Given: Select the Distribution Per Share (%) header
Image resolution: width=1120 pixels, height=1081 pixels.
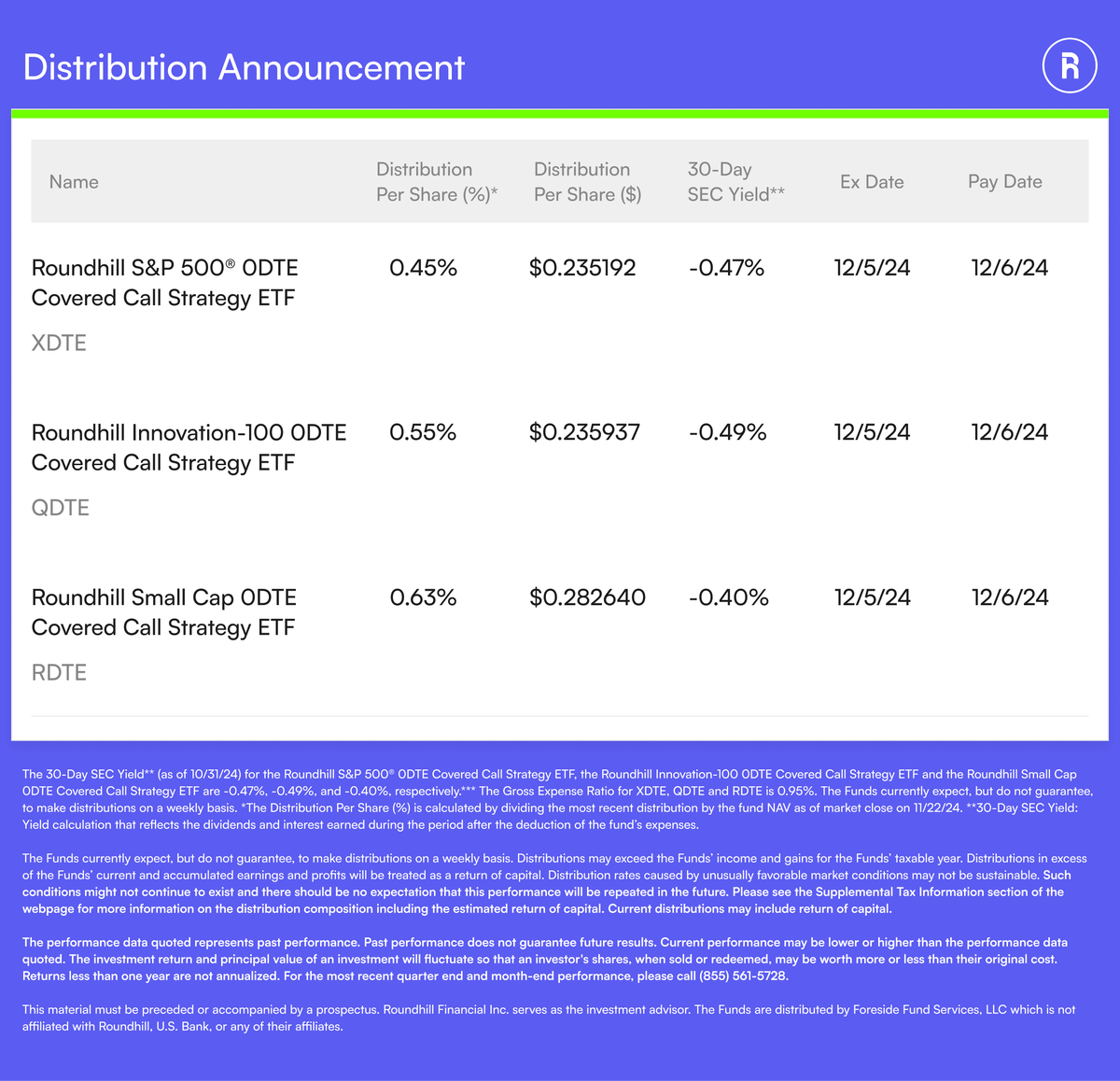Looking at the screenshot, I should [x=437, y=182].
